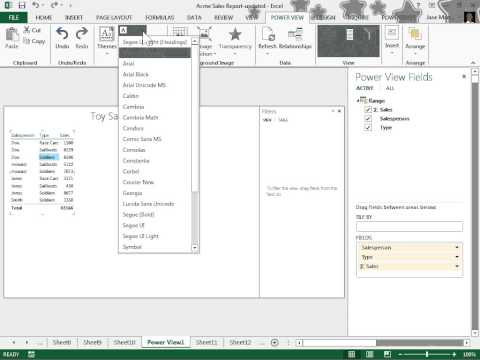Click the Cut scissors icon
Image resolution: width=480 pixels, height=360 pixels.
coord(27,30)
